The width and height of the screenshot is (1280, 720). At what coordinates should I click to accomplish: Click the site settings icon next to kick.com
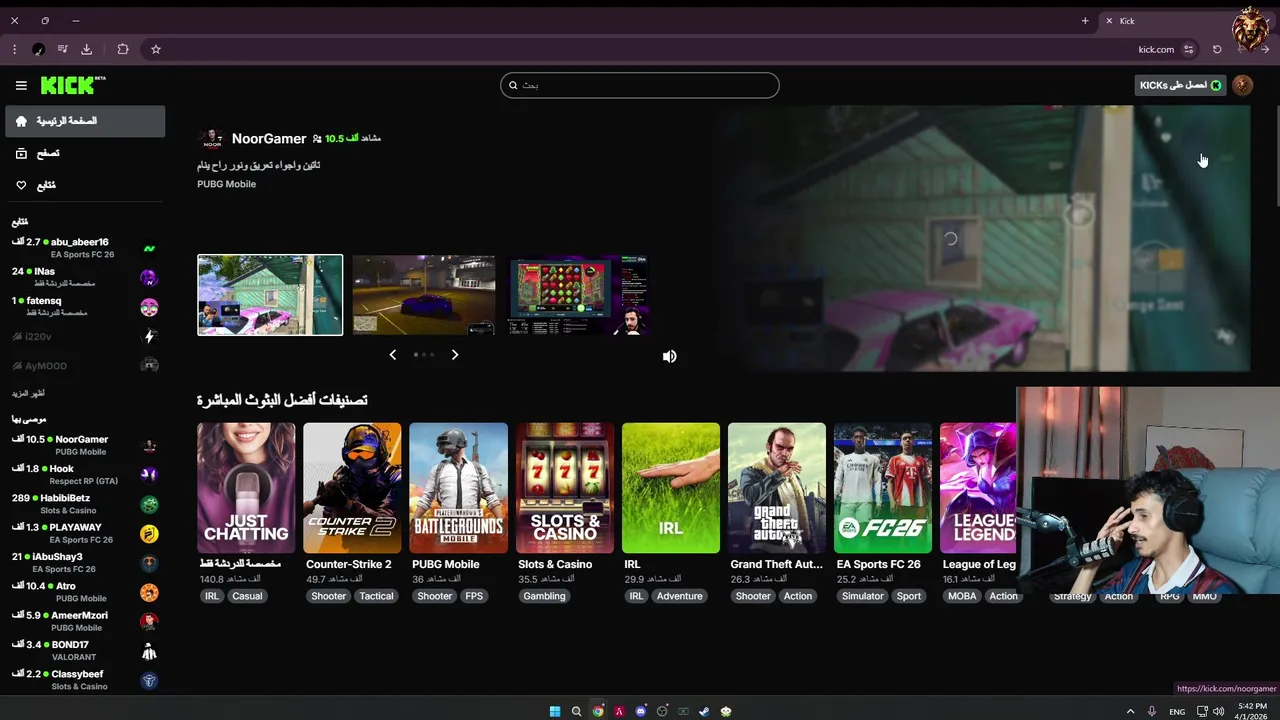[x=1188, y=49]
